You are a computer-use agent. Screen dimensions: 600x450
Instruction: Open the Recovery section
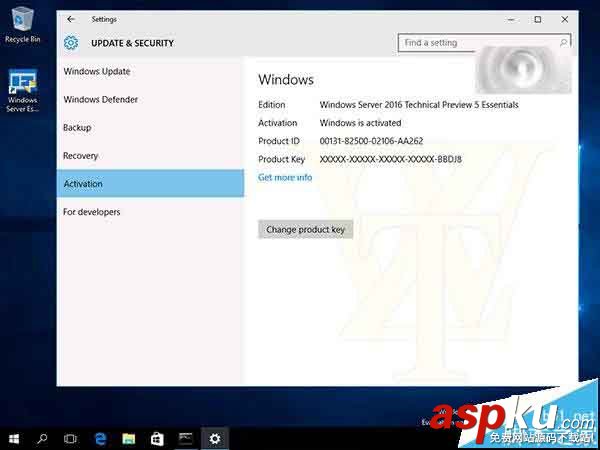150,156
